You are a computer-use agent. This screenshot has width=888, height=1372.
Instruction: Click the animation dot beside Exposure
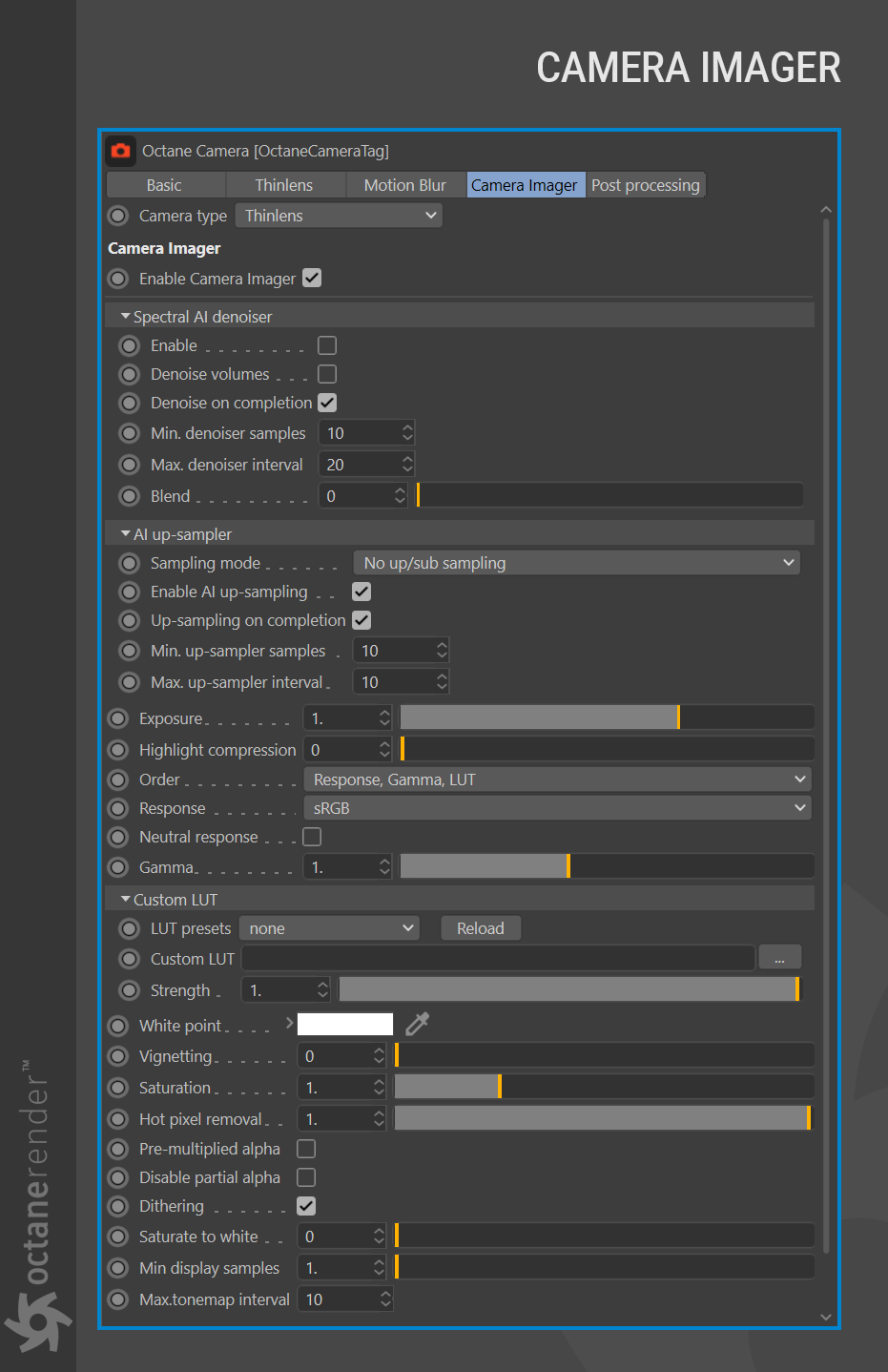[x=118, y=718]
